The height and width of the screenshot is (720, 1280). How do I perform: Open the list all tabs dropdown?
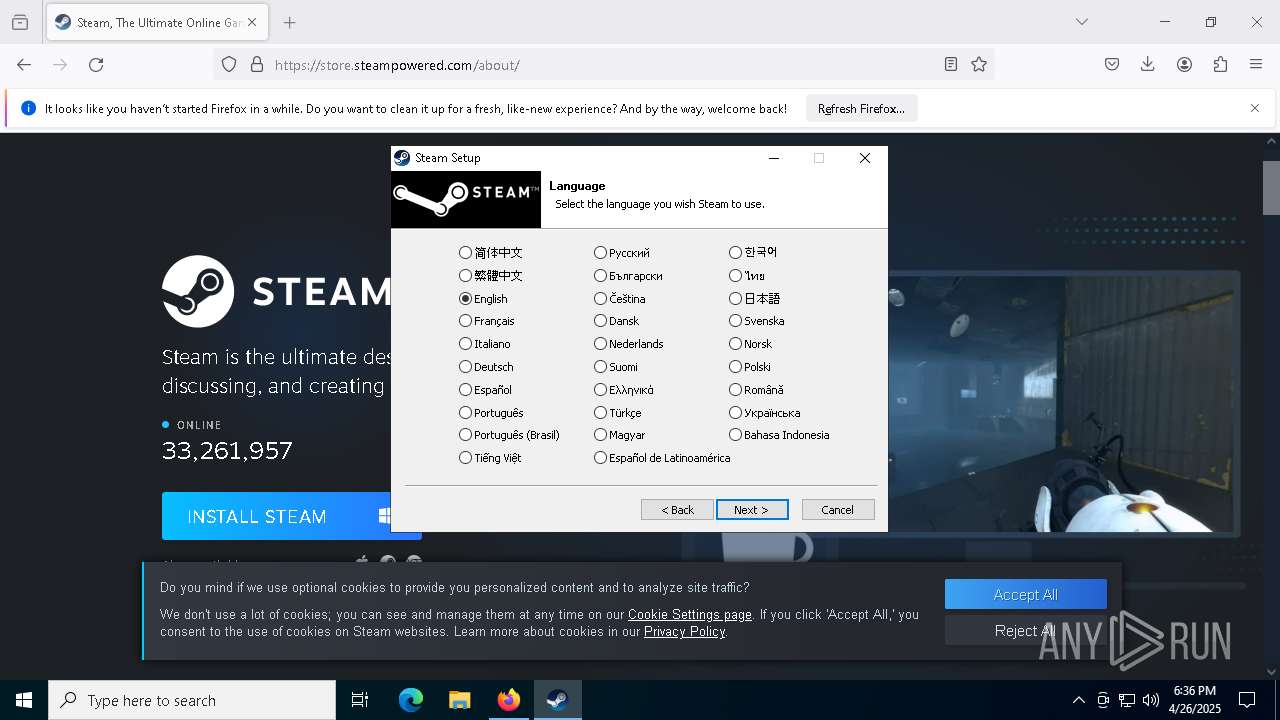1081,22
